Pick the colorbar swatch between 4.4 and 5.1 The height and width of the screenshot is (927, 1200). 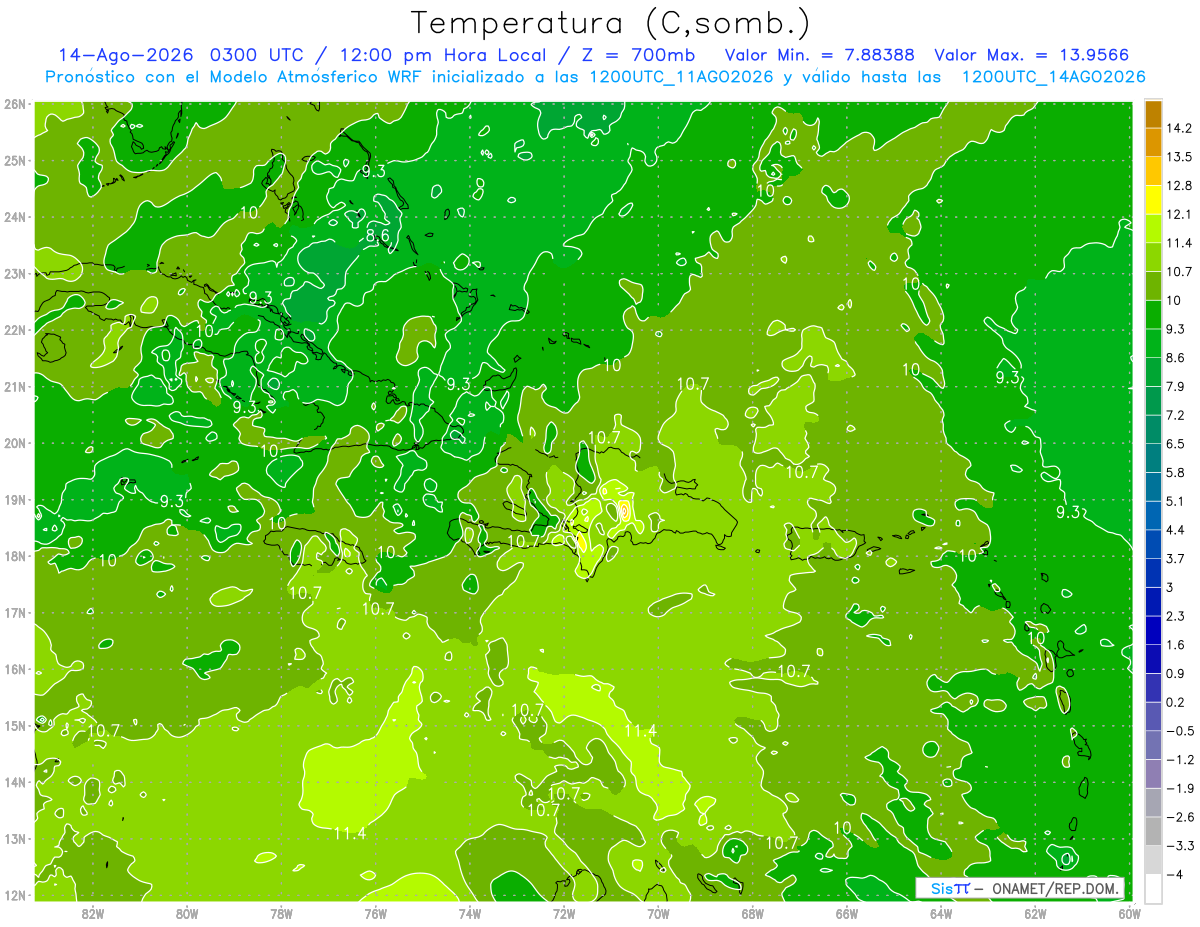[x=1153, y=516]
